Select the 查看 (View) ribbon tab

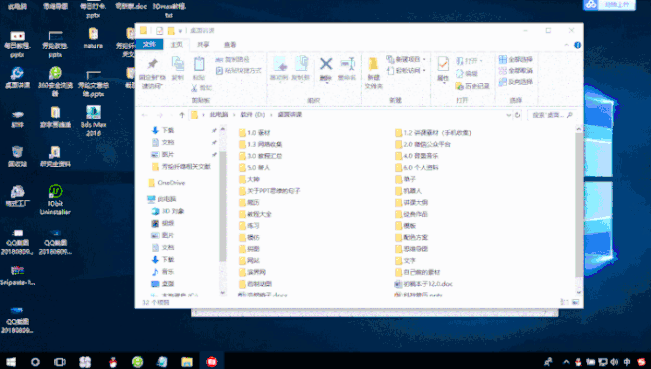[x=230, y=44]
